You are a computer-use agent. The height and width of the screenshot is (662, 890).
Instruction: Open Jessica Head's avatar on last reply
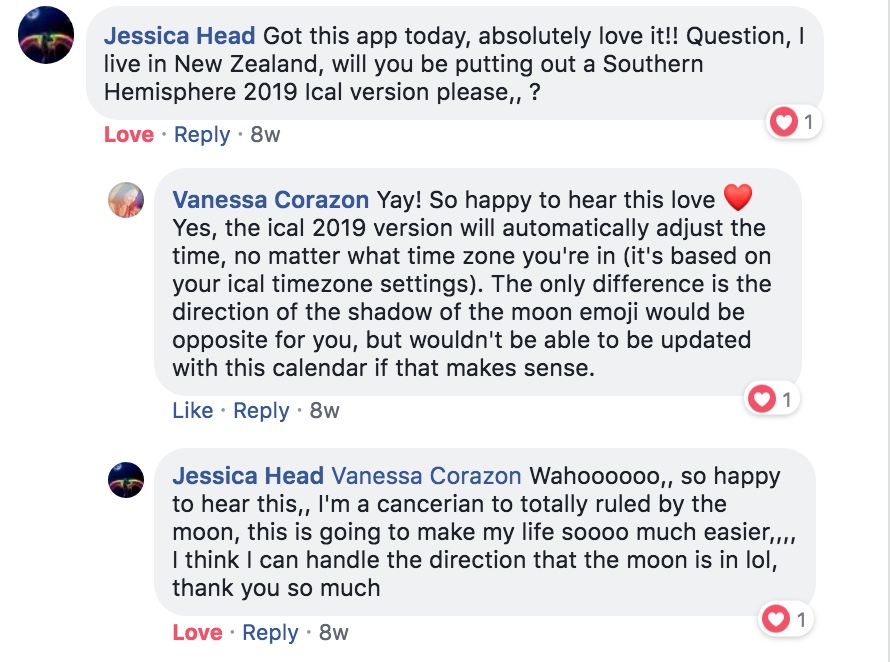coord(126,480)
